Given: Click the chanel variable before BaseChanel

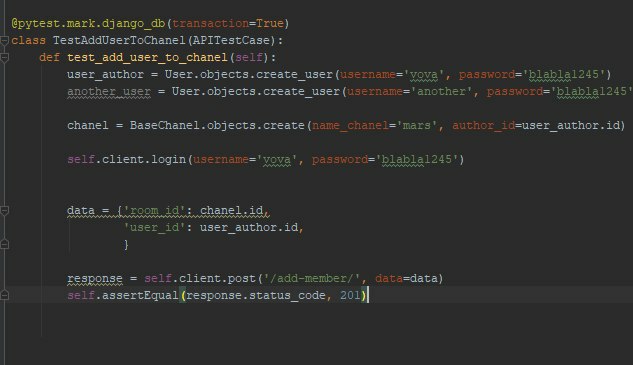Looking at the screenshot, I should [88, 126].
